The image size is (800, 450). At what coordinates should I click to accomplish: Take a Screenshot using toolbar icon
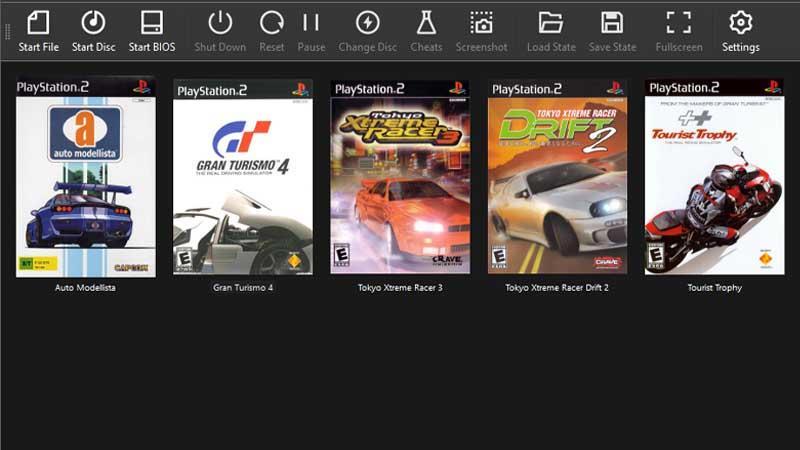pos(481,23)
